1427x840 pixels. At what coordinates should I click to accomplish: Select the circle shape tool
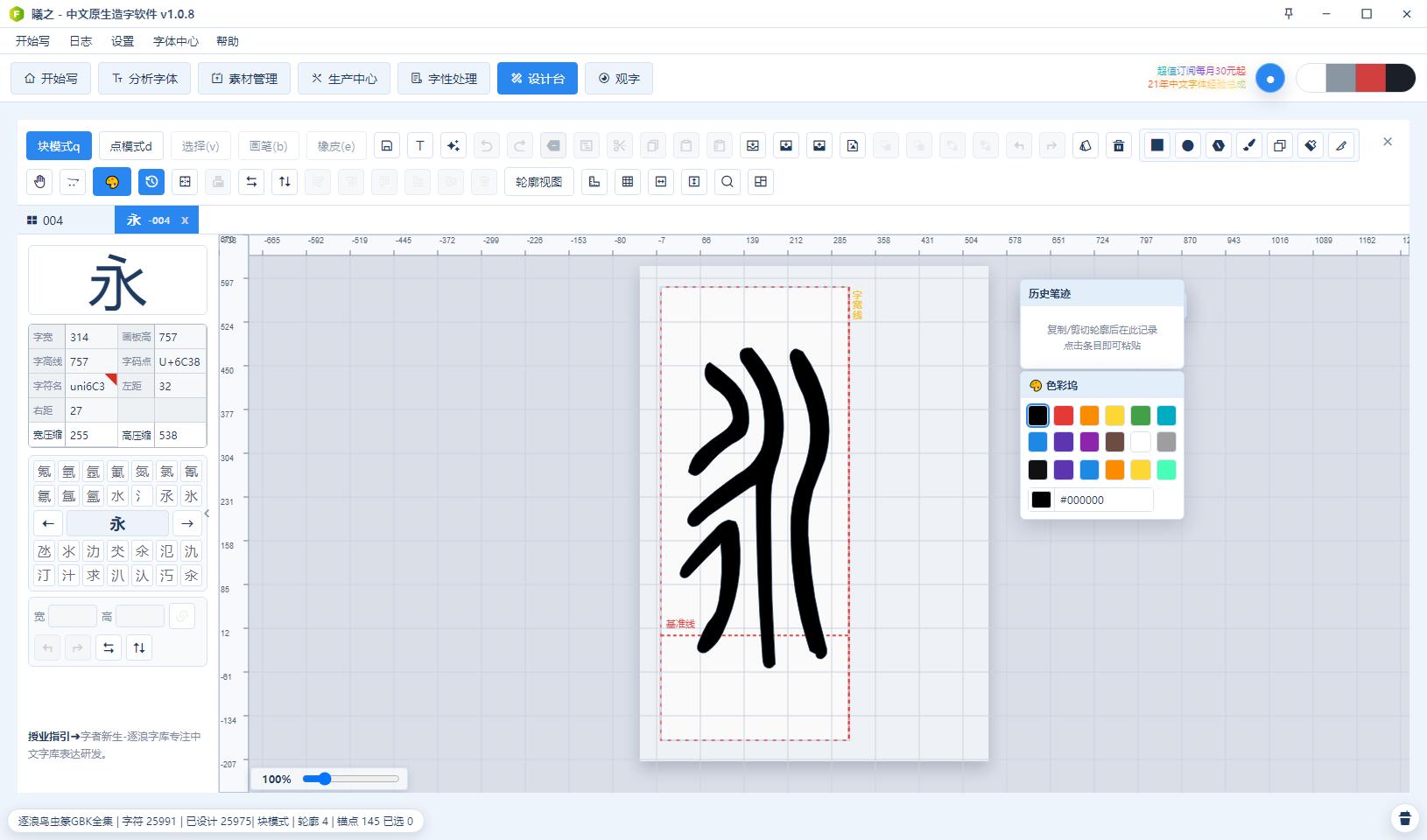1188,145
